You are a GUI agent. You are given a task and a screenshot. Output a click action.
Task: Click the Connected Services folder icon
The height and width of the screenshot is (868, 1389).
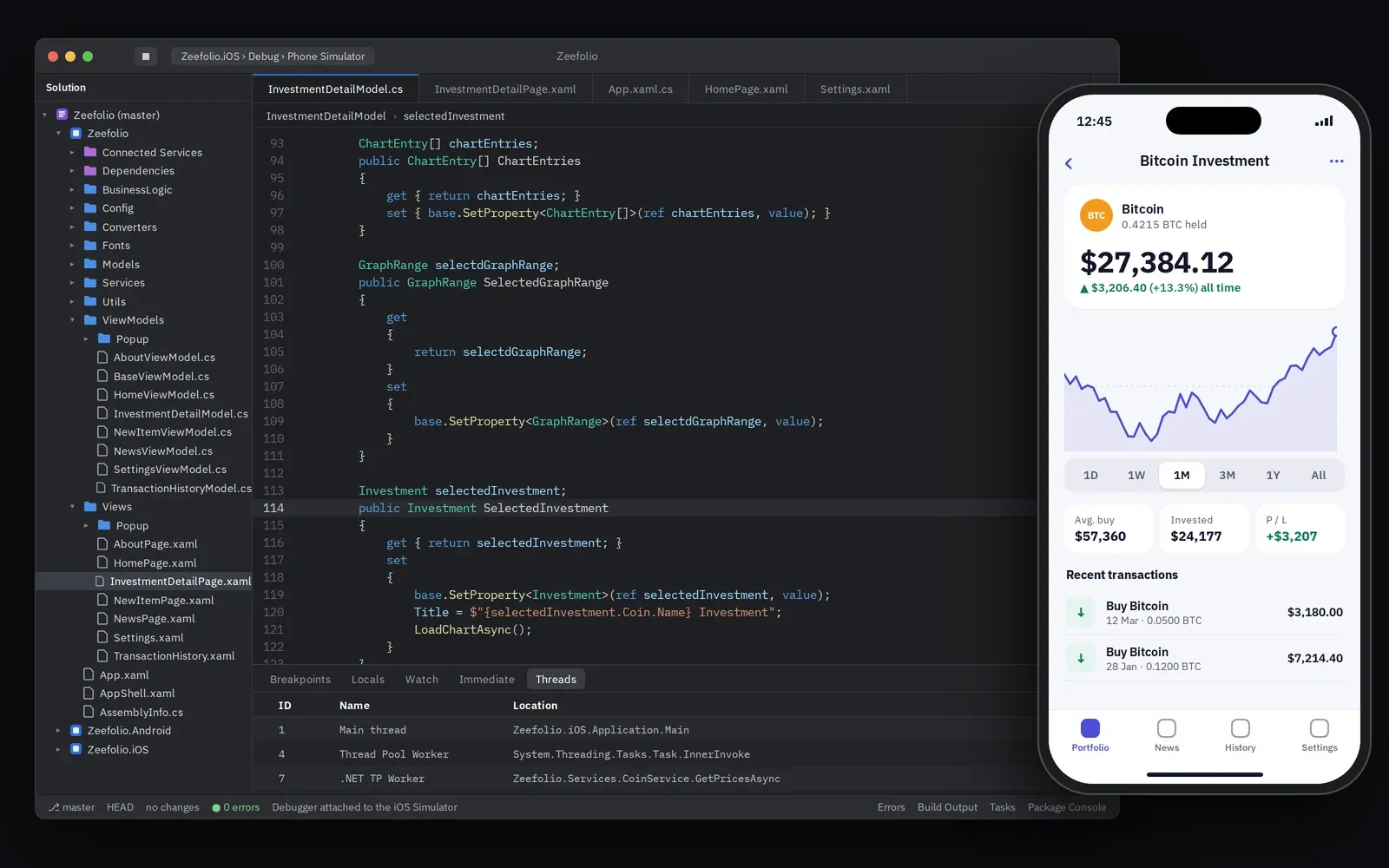(90, 152)
